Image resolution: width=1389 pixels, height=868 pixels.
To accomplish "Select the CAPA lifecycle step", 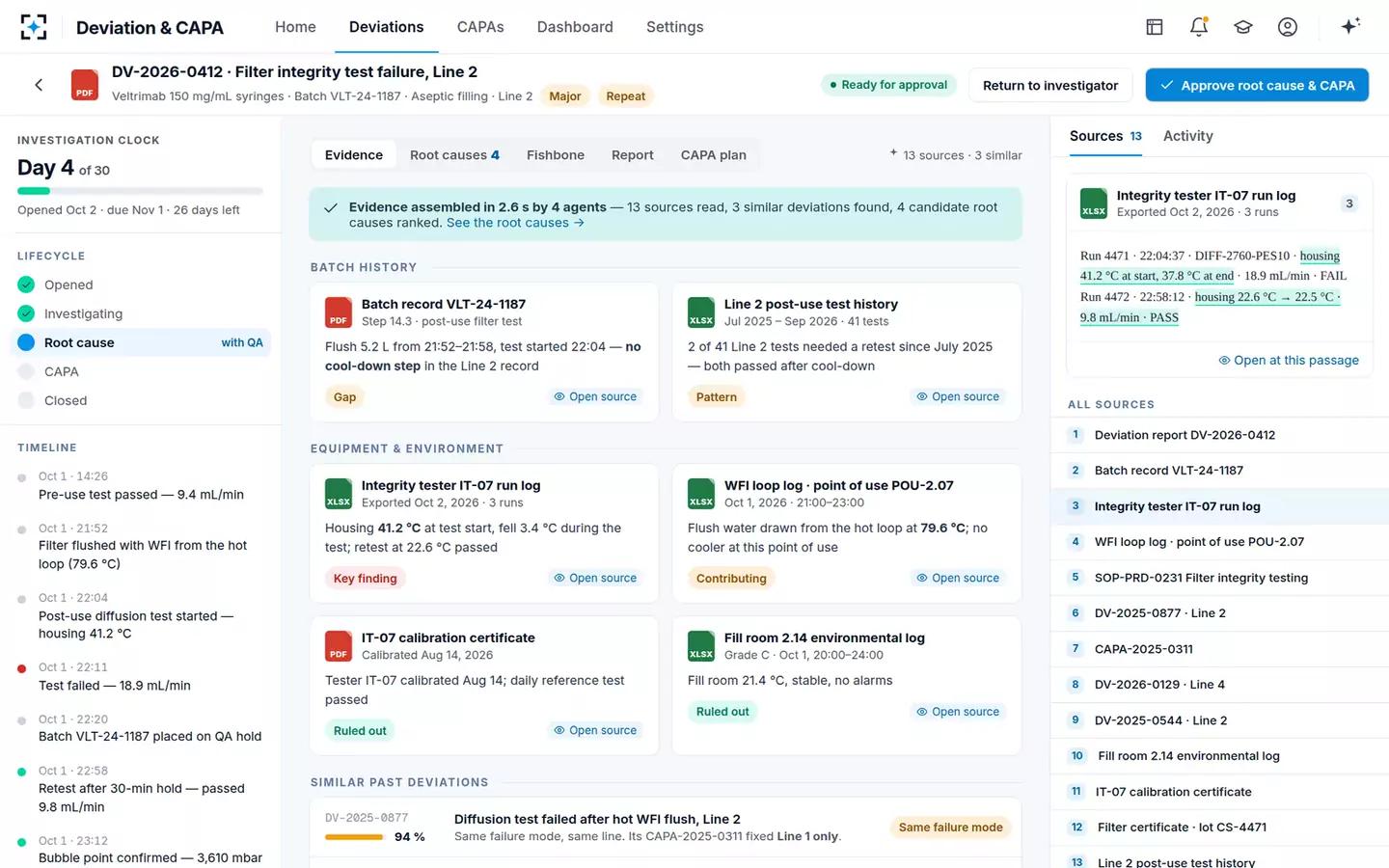I will (141, 371).
